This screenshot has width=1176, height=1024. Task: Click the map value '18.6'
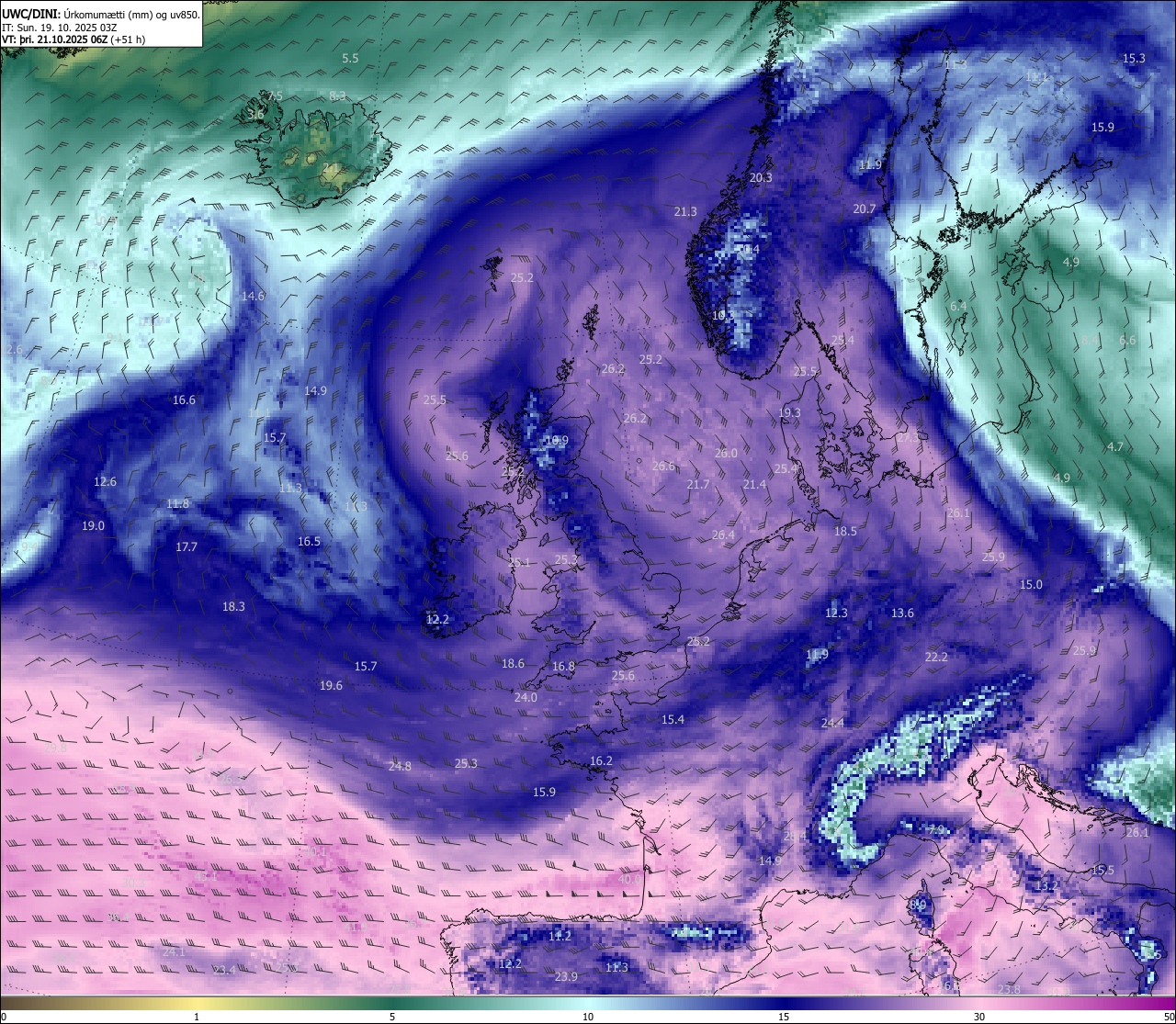[513, 664]
